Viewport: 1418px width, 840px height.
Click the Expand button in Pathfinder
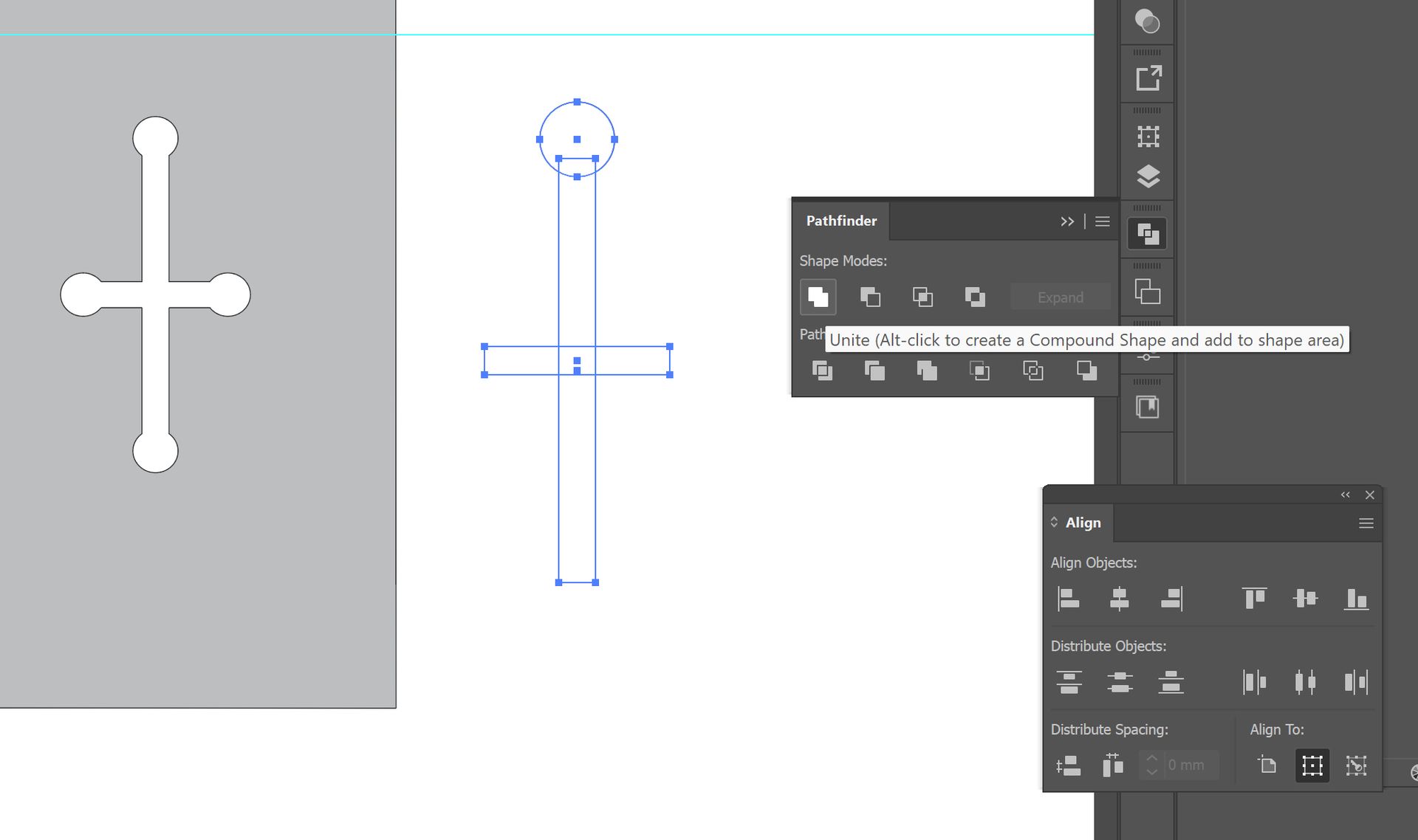pos(1060,297)
